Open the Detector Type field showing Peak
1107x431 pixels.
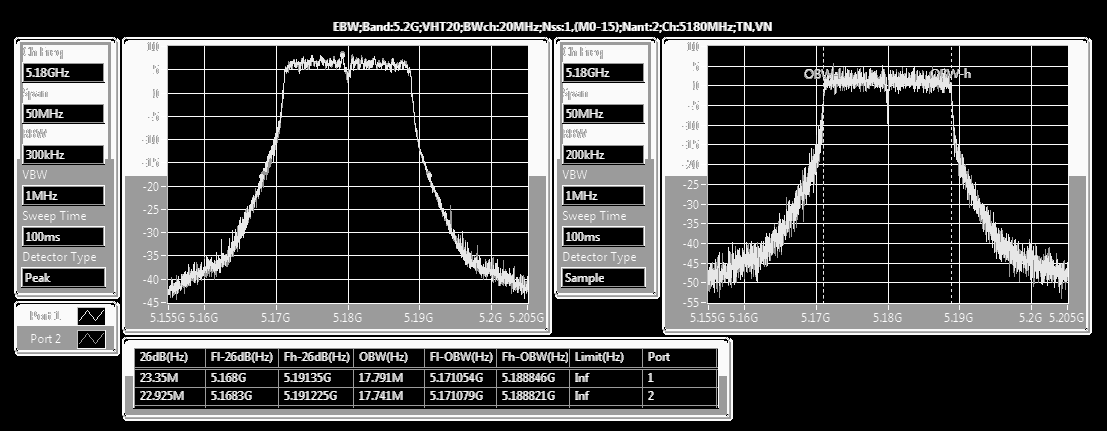63,278
